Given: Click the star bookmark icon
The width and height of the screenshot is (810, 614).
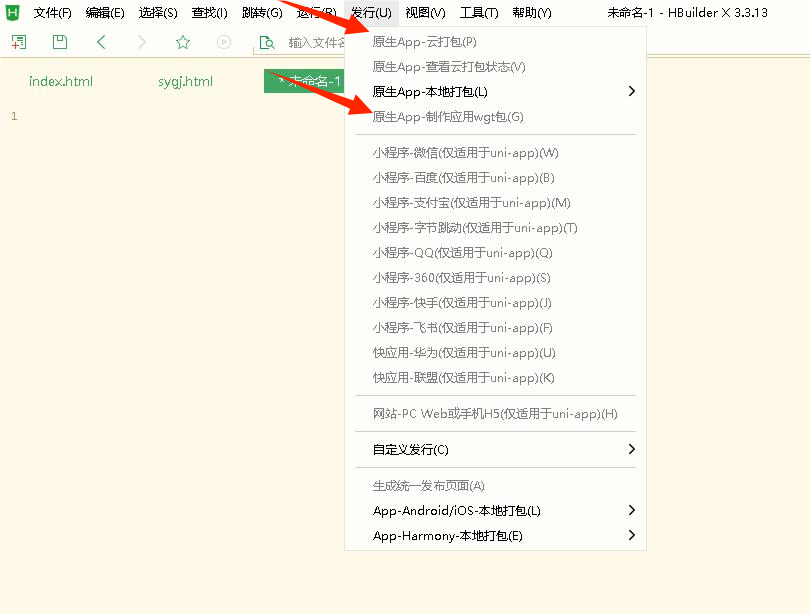Looking at the screenshot, I should [183, 42].
